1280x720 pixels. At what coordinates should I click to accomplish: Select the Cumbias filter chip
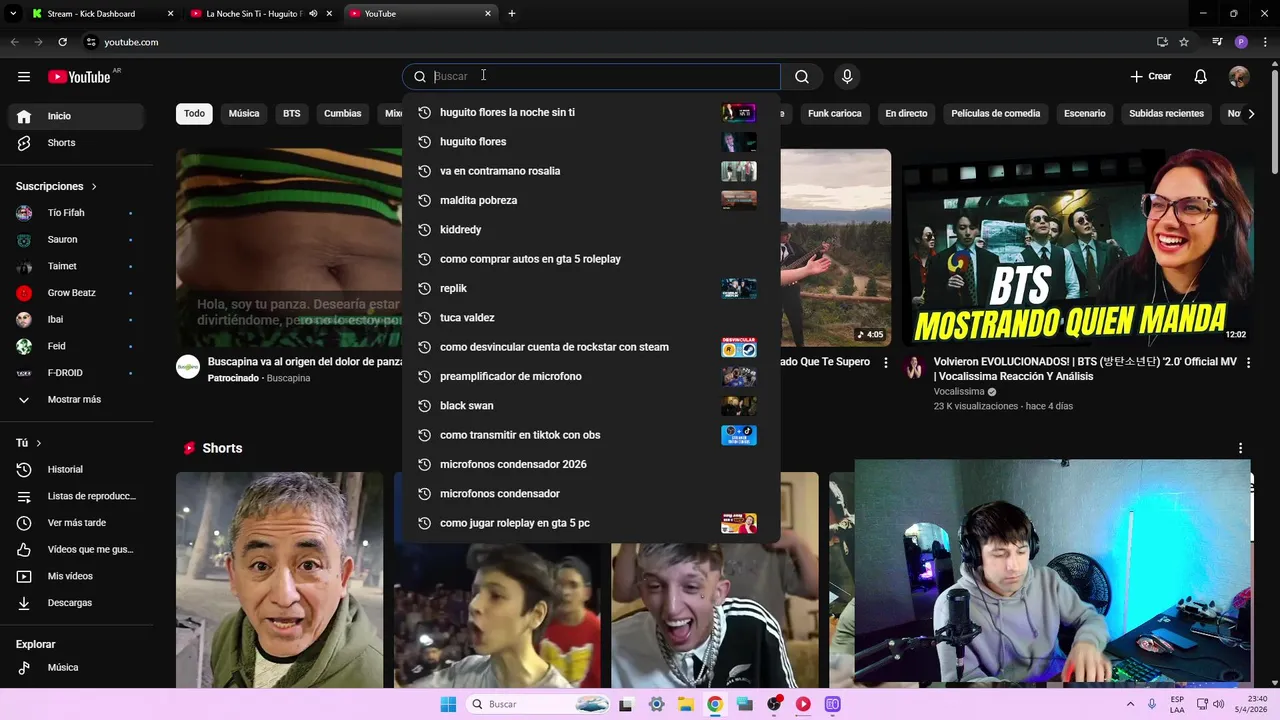pyautogui.click(x=342, y=114)
